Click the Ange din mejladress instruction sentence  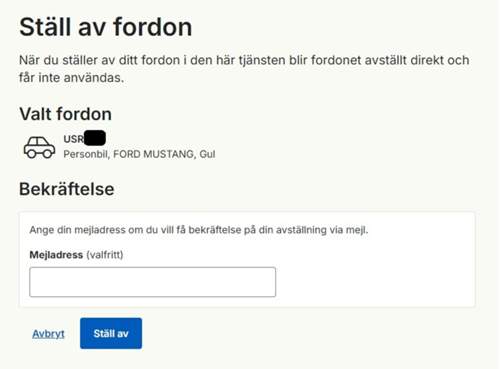point(199,230)
